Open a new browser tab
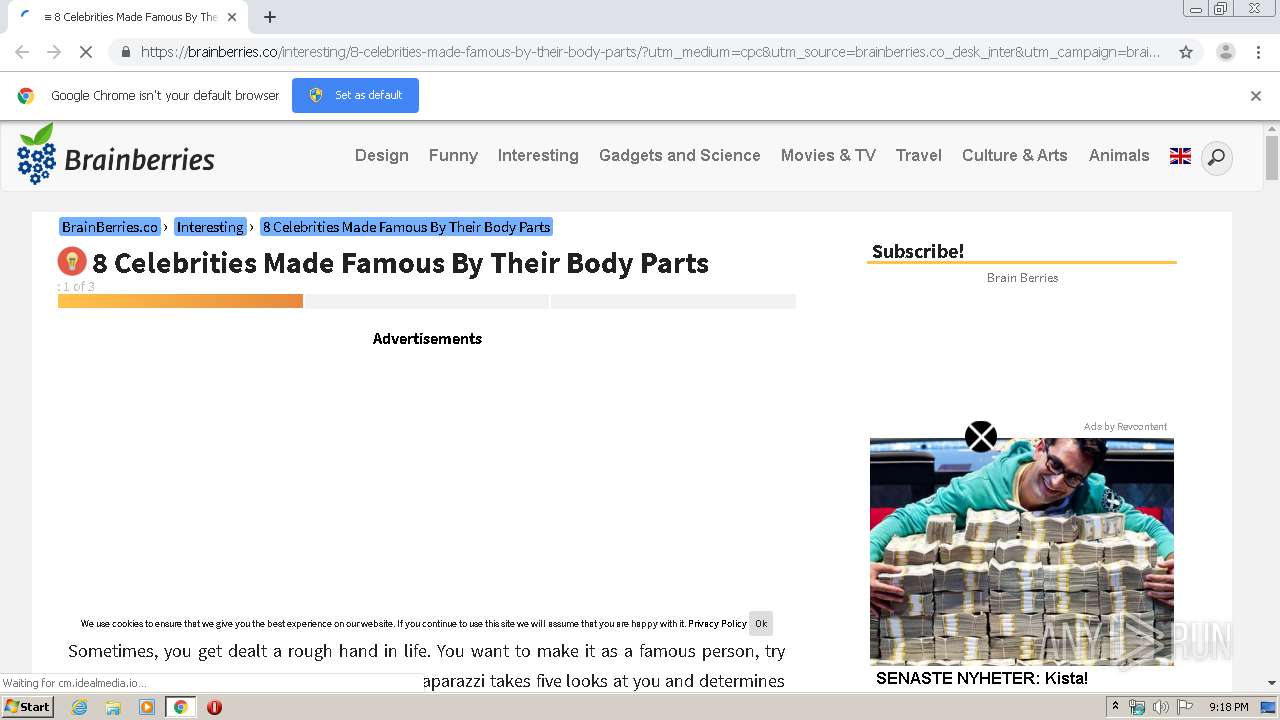Viewport: 1280px width, 720px height. (270, 17)
